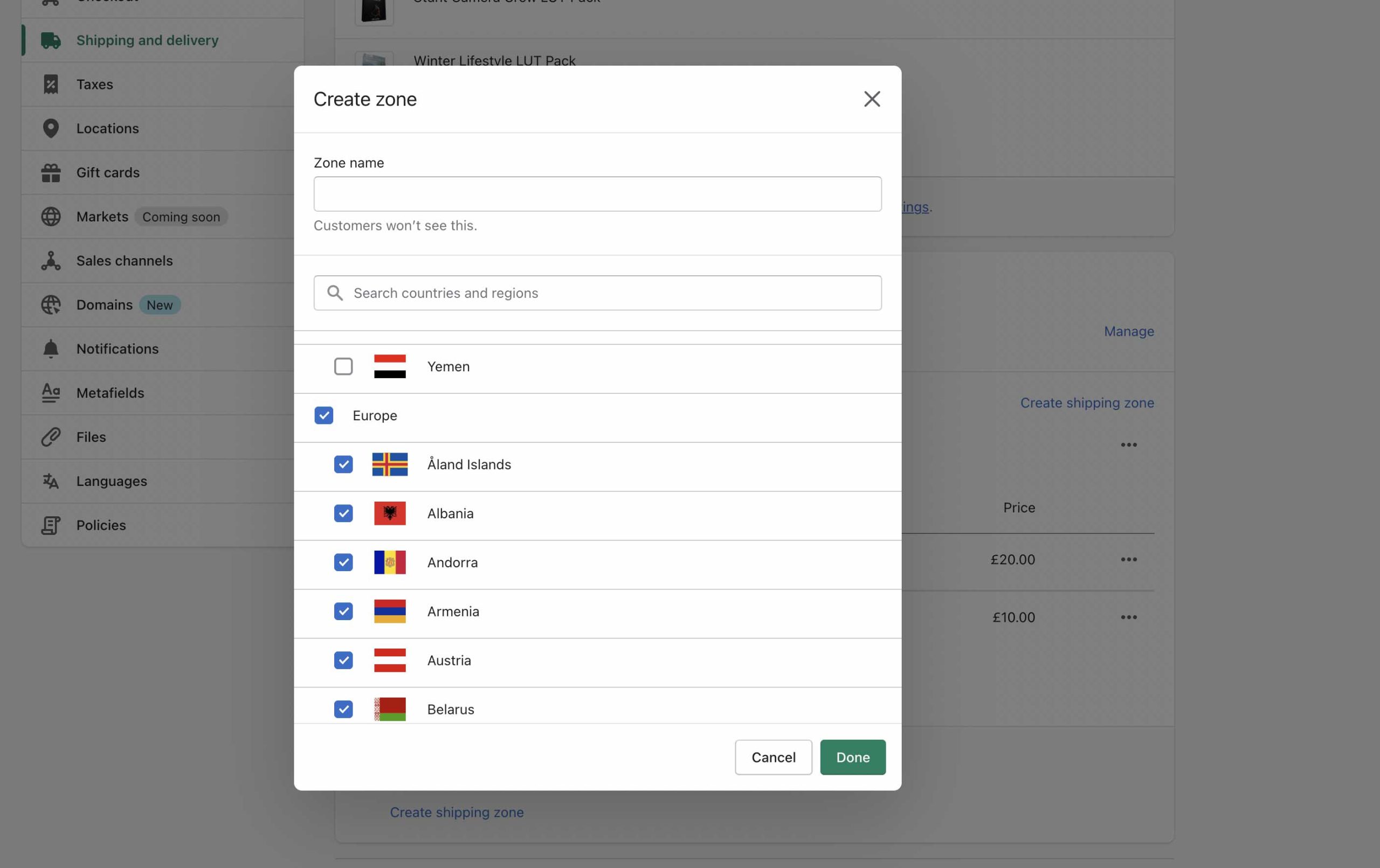Click Create shipping zone link at top right
The height and width of the screenshot is (868, 1380).
click(1087, 403)
